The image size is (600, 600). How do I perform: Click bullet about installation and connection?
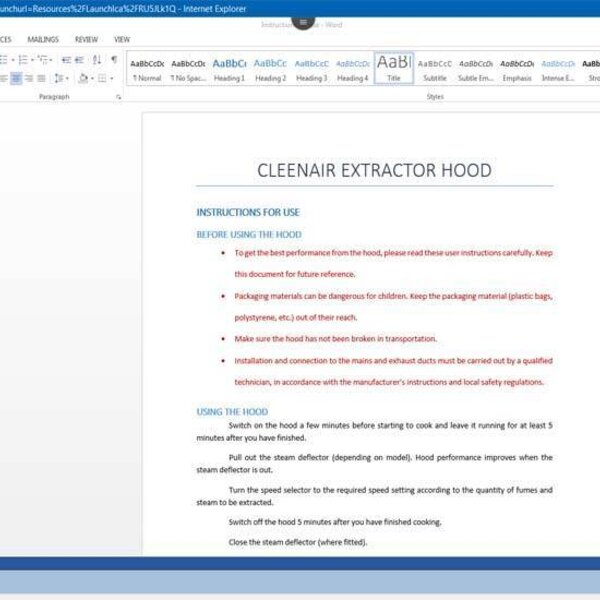tap(393, 372)
